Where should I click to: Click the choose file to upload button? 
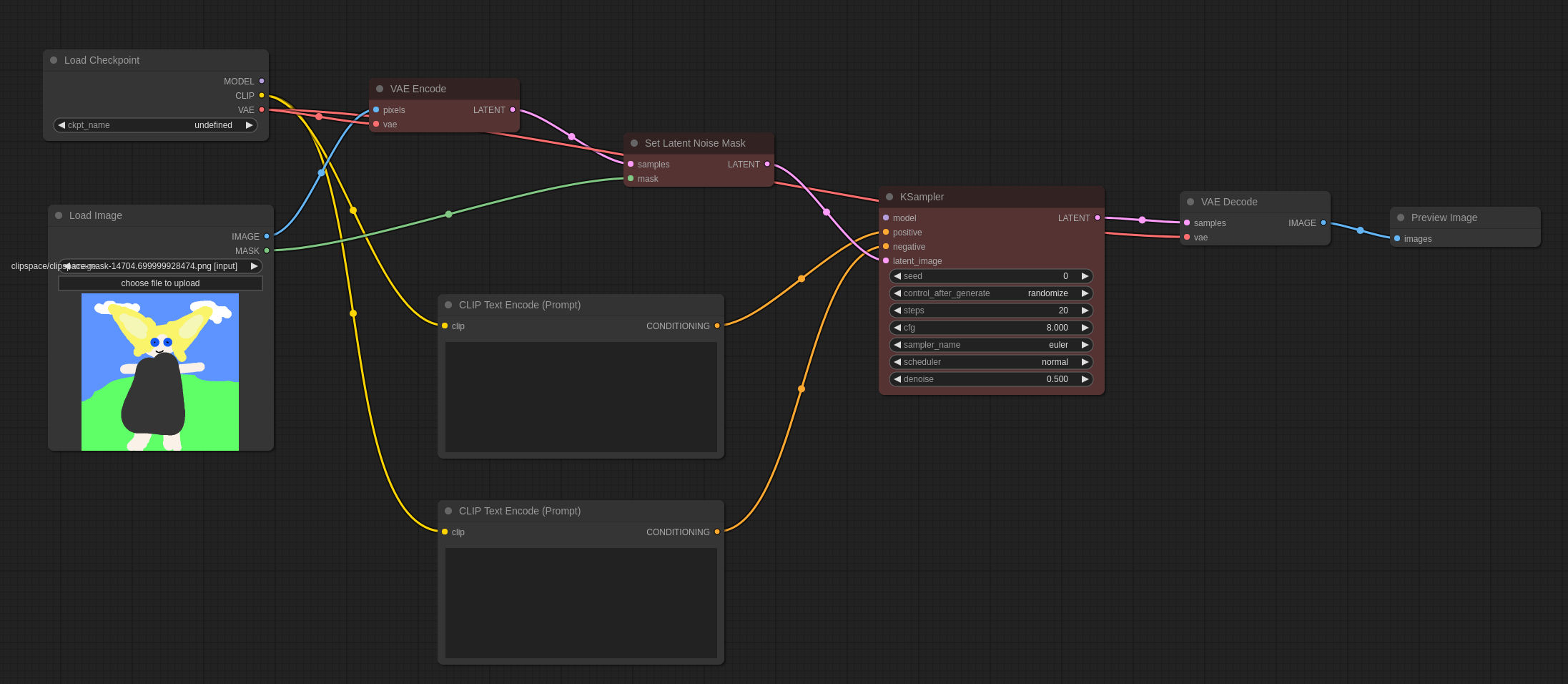(x=159, y=283)
